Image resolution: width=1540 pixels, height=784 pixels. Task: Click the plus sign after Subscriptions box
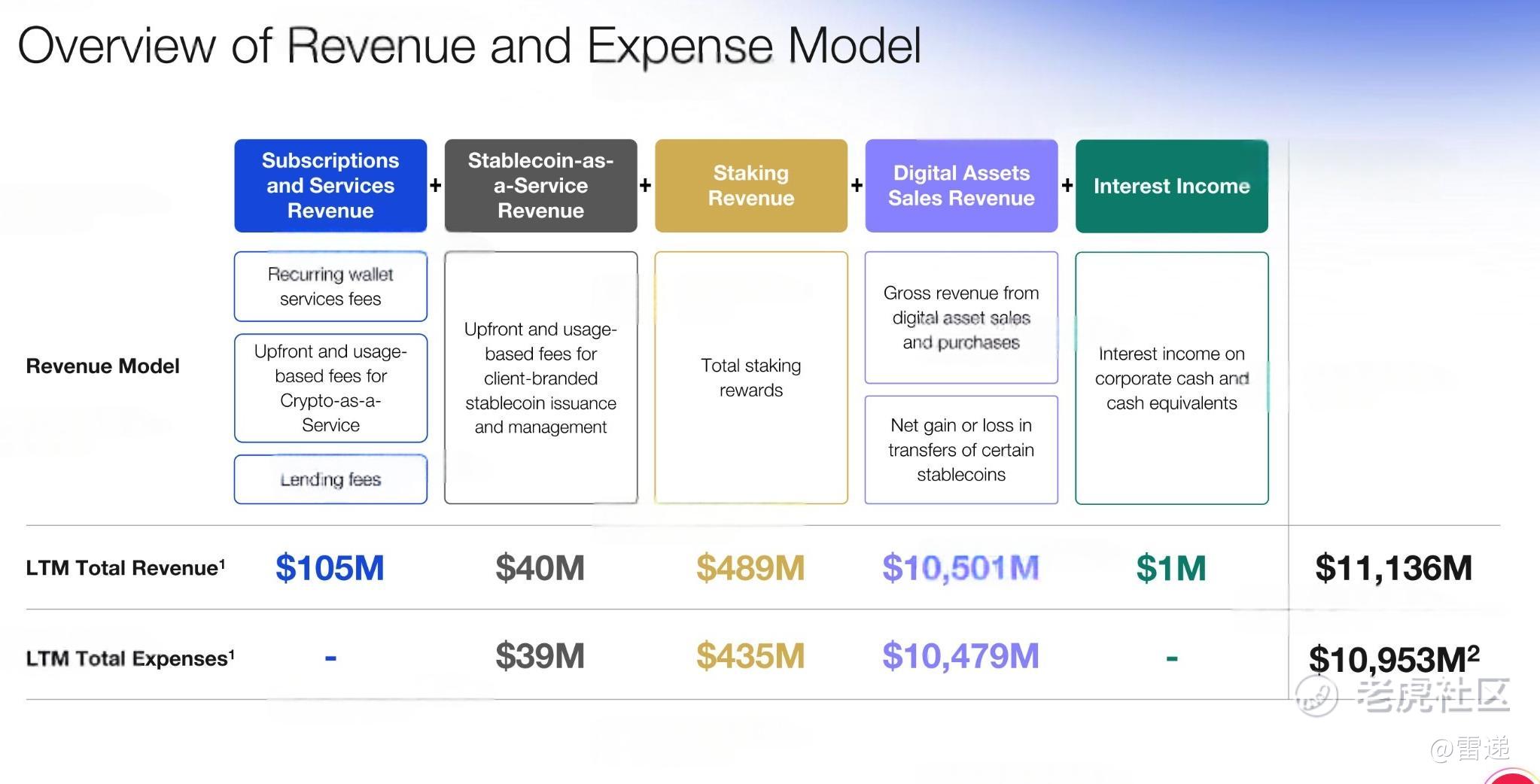tap(435, 185)
